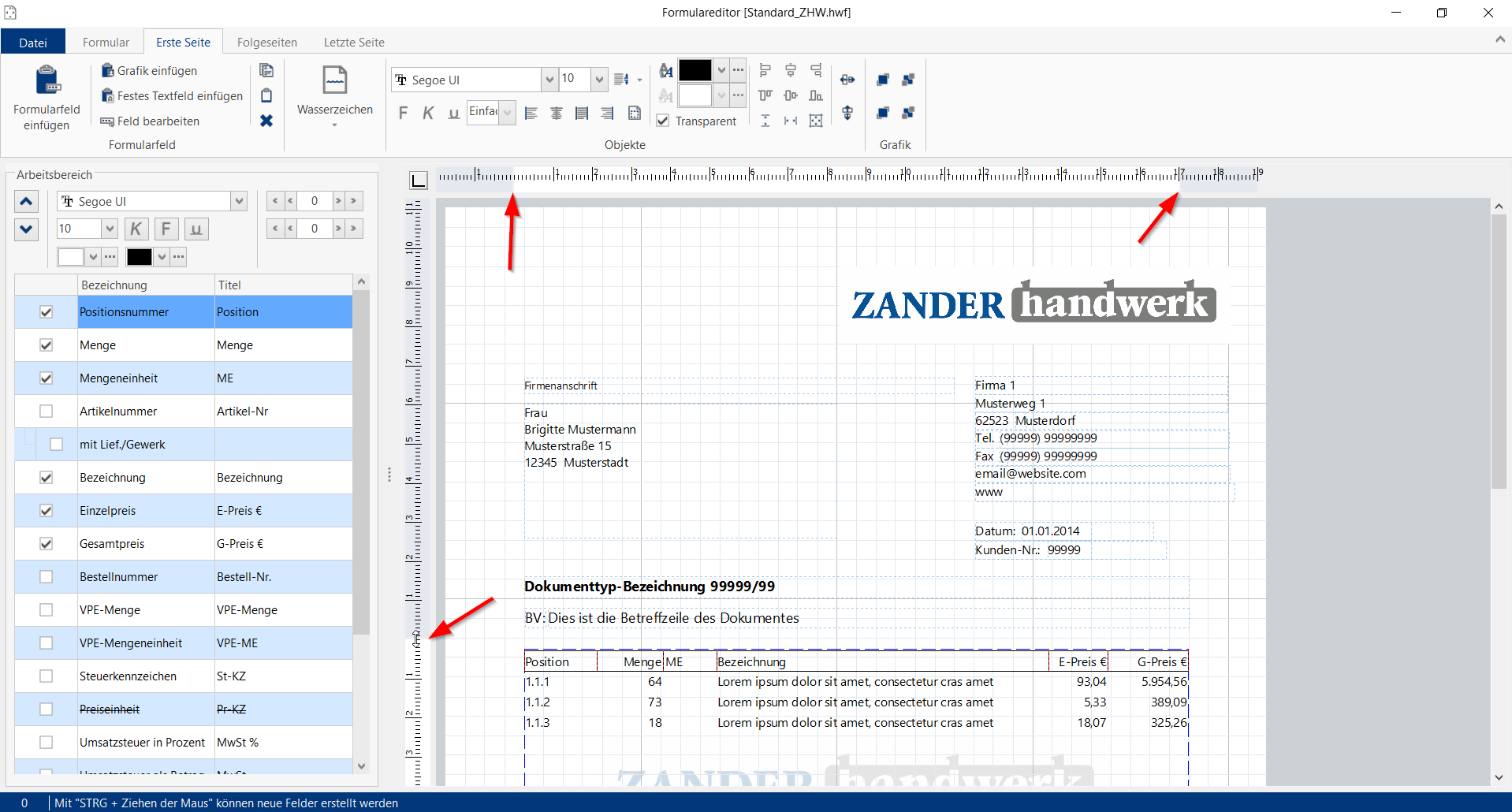Screen dimensions: 1512x812
Task: Enable the Artikelnummer field checkbox
Action: tap(47, 412)
